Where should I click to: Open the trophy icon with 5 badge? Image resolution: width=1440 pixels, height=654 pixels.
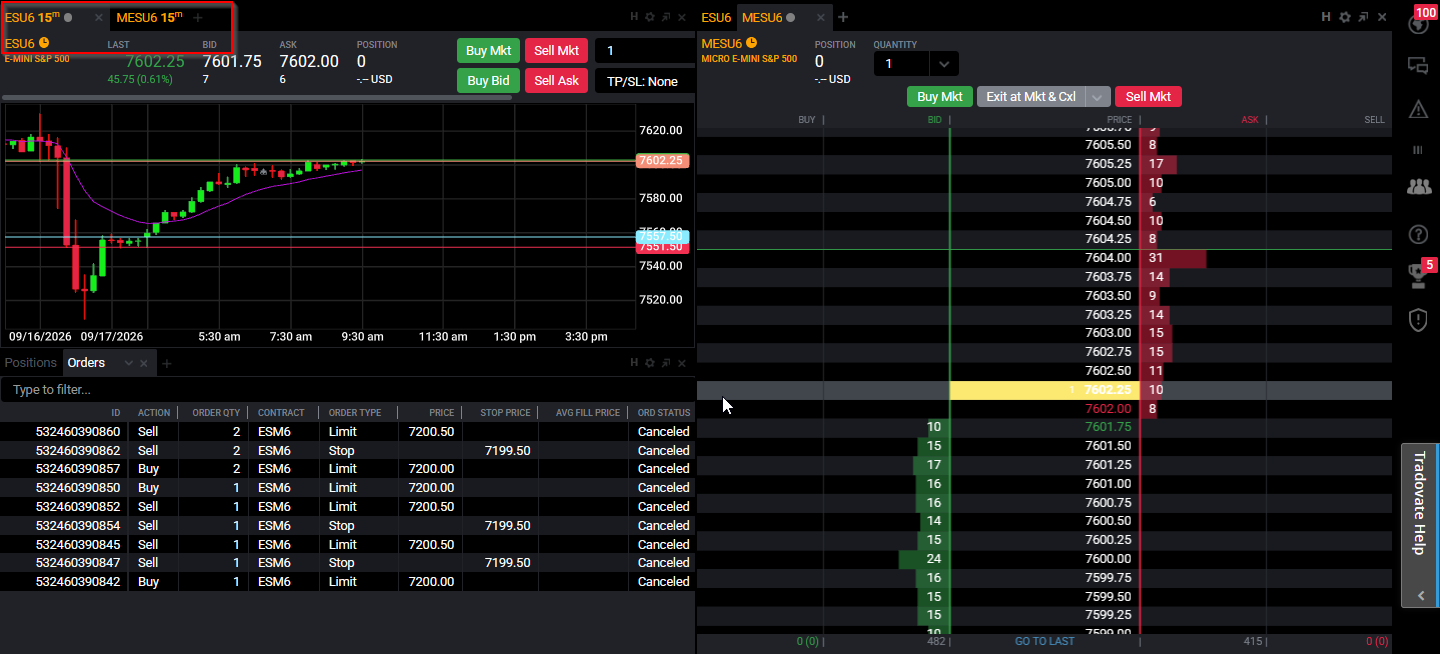click(x=1417, y=276)
